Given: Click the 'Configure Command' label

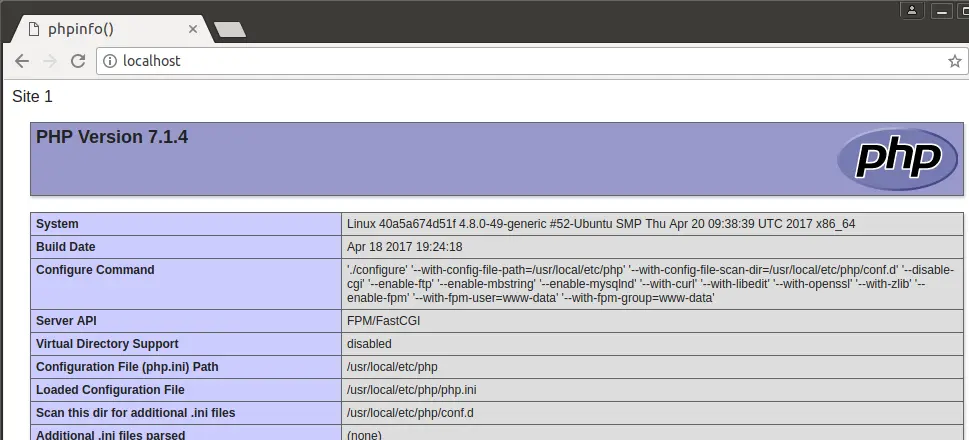Looking at the screenshot, I should click(x=95, y=269).
